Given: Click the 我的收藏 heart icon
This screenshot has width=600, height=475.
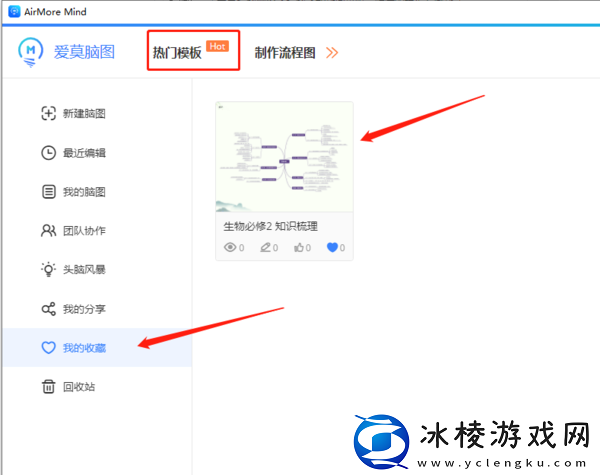Looking at the screenshot, I should point(49,348).
